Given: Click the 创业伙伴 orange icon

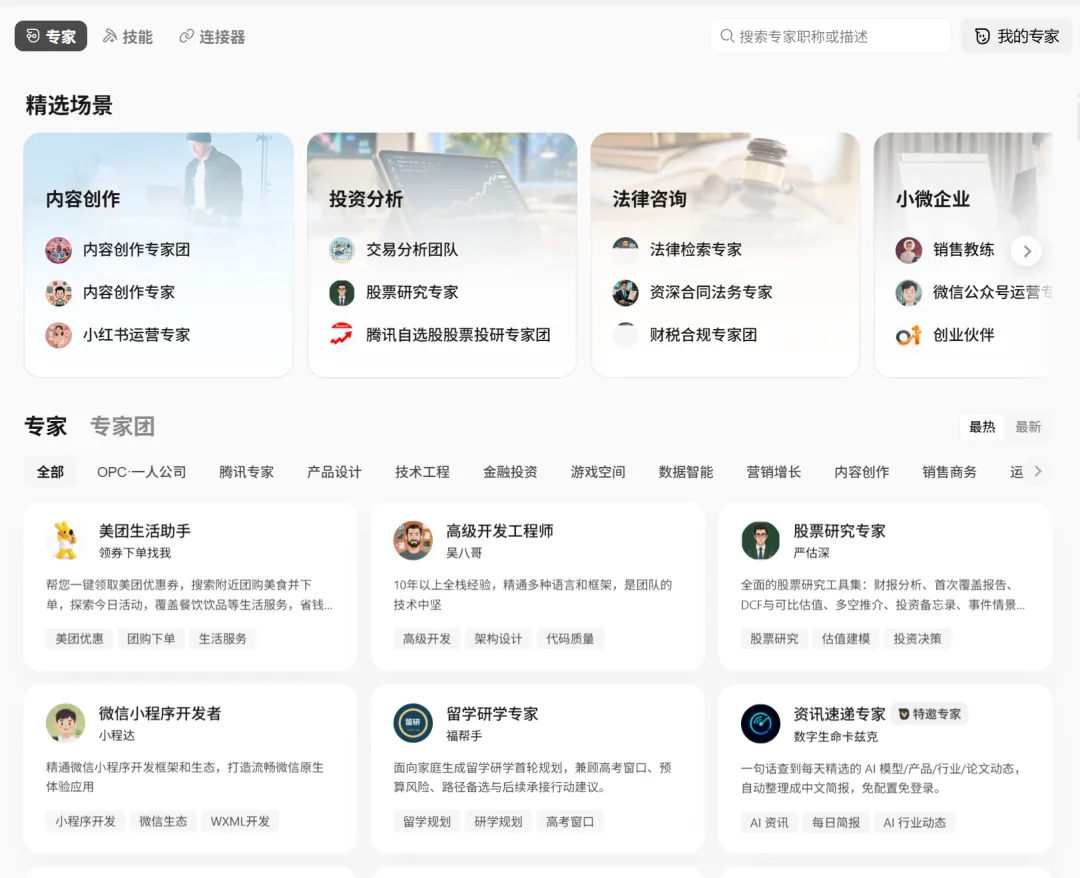Looking at the screenshot, I should (x=908, y=335).
